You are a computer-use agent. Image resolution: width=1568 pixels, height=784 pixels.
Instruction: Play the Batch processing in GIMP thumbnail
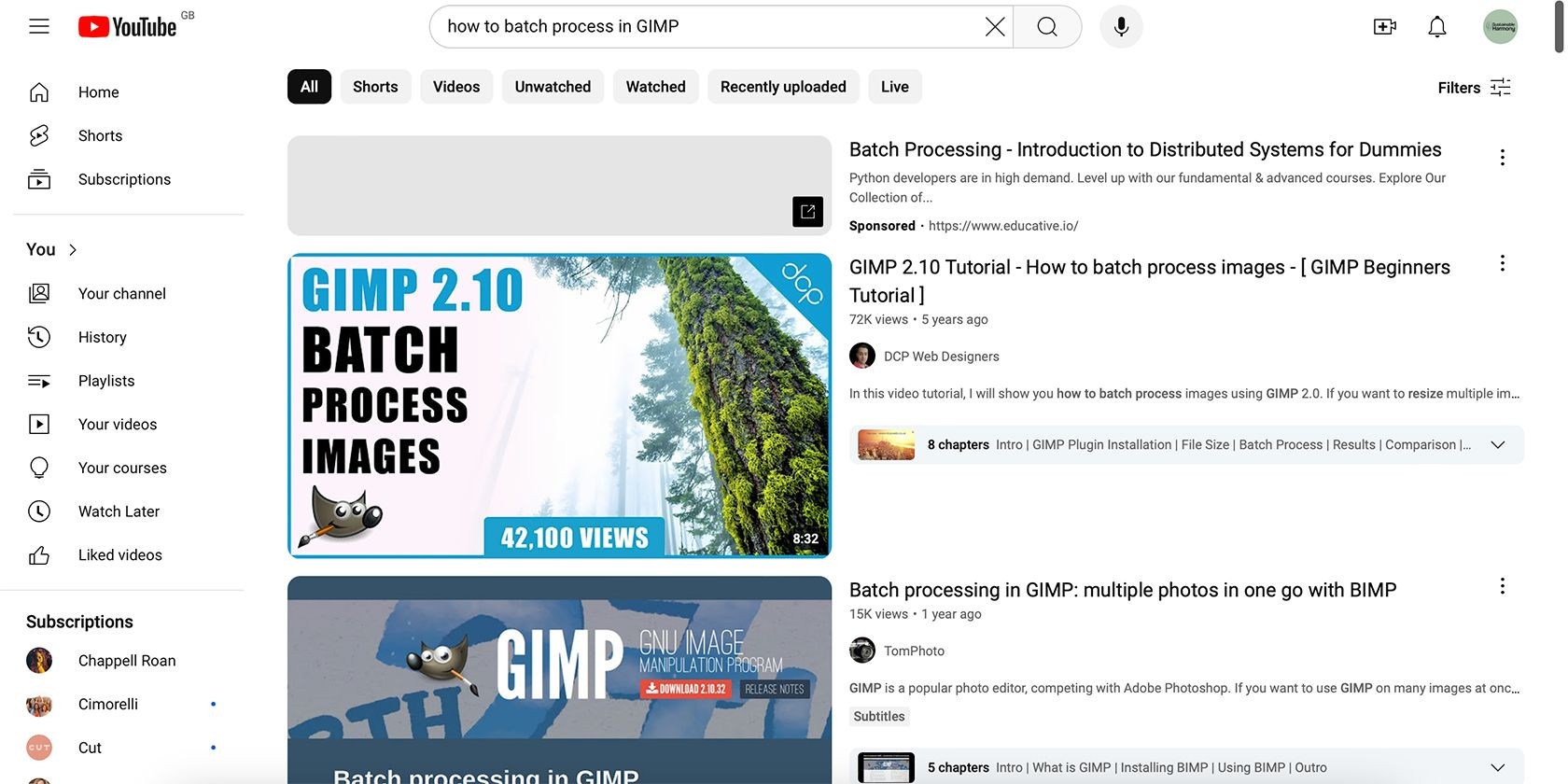pos(559,679)
